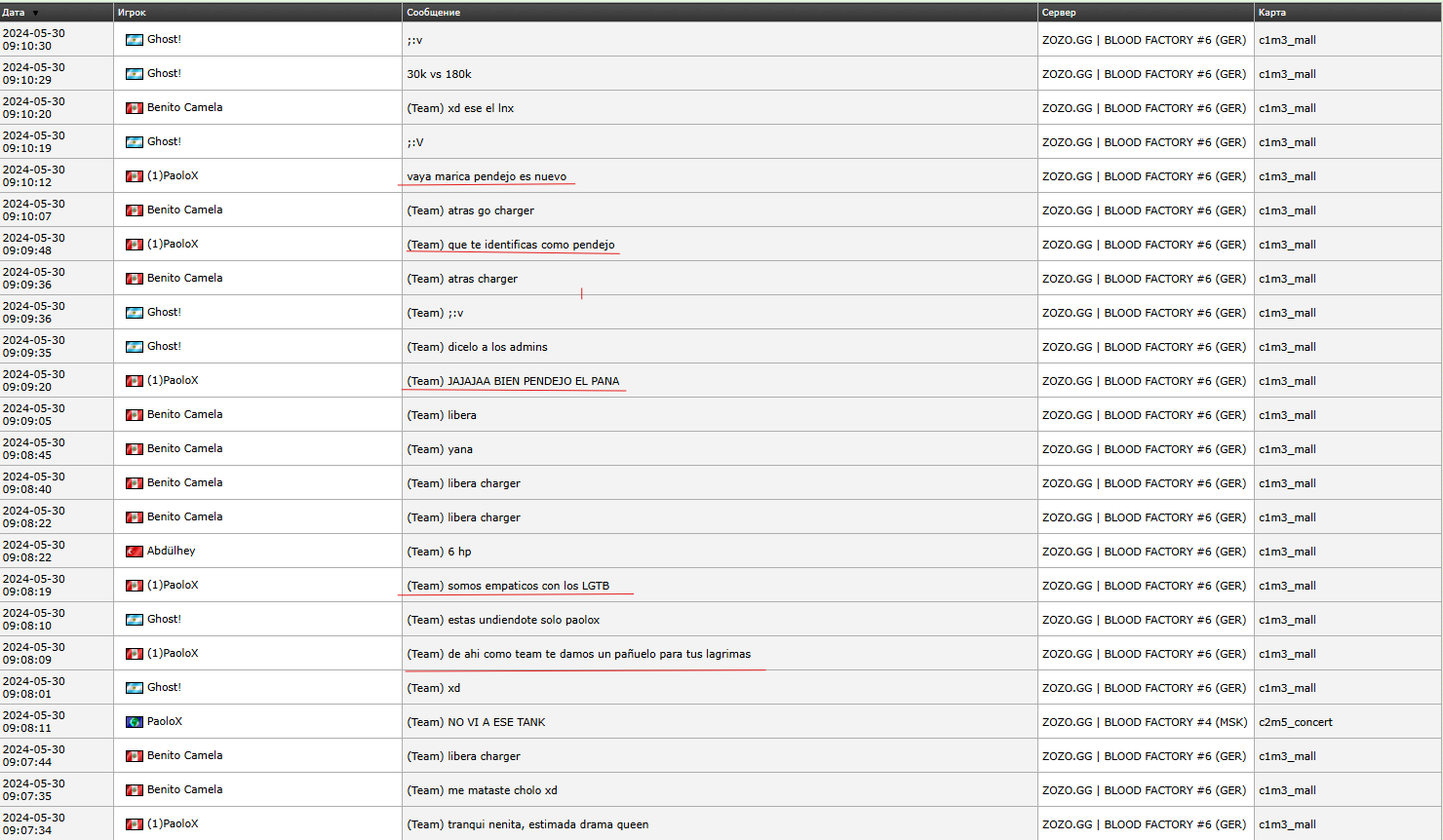The height and width of the screenshot is (840, 1443).
Task: Open the BLOOD FACTORY #4 (MSK) server entry
Action: [x=1145, y=722]
